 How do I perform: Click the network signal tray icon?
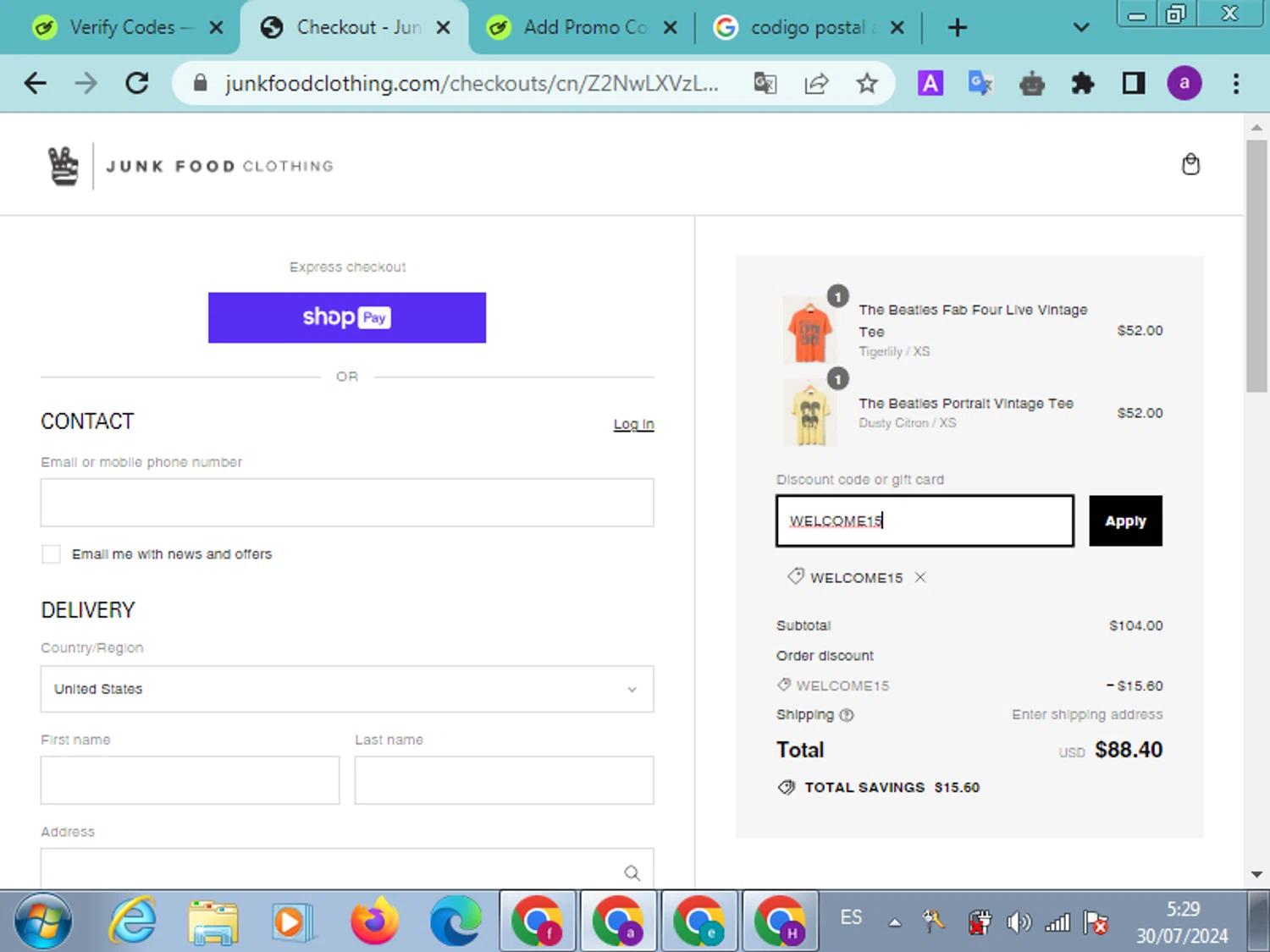click(x=1057, y=922)
